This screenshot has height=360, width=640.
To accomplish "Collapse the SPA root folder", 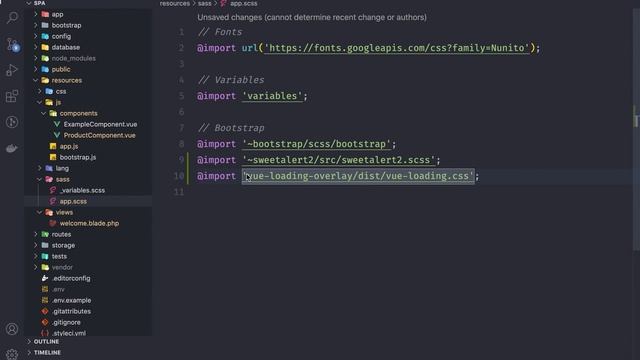I will [x=39, y=3].
